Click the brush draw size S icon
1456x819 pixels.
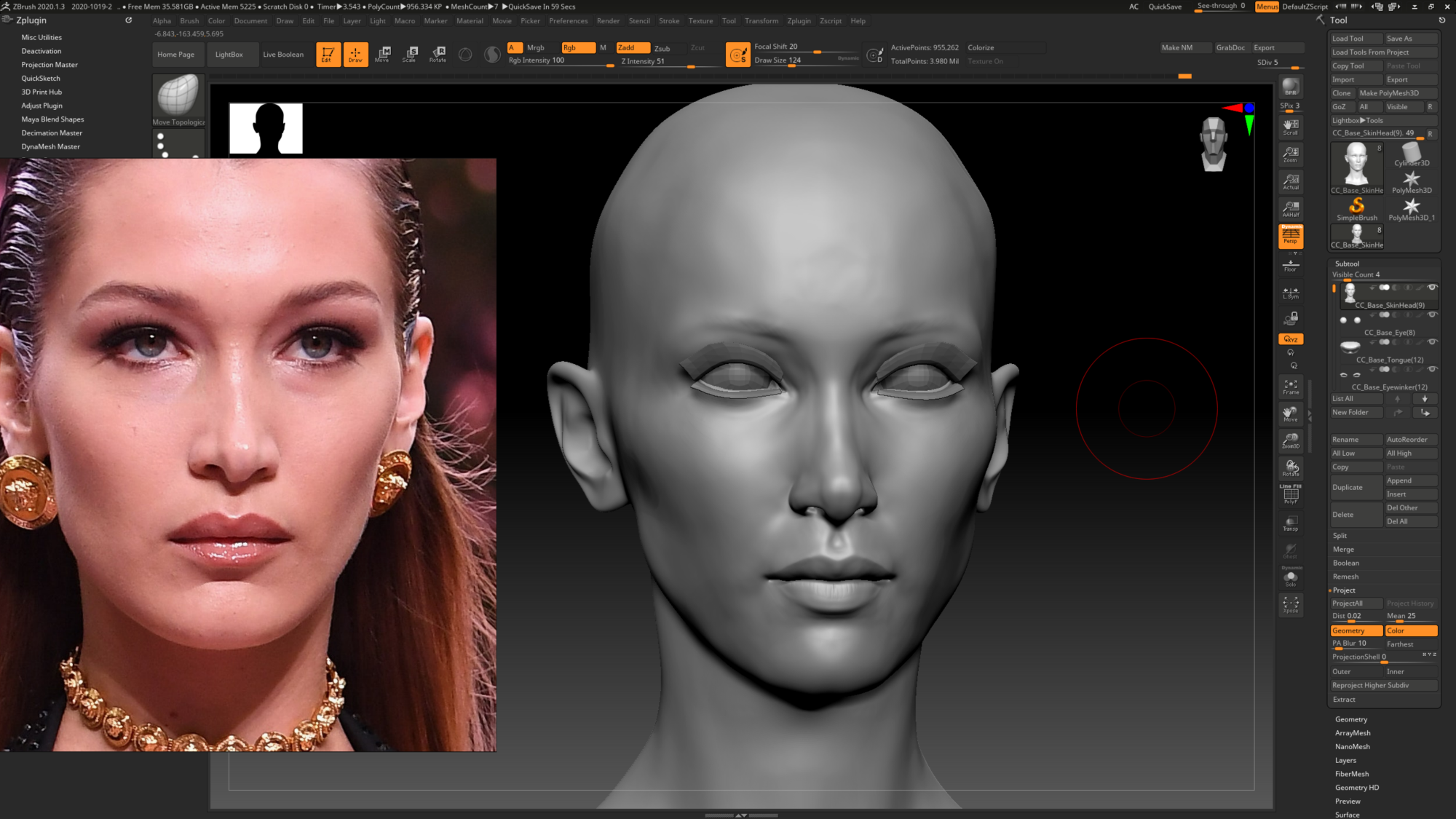(x=737, y=54)
